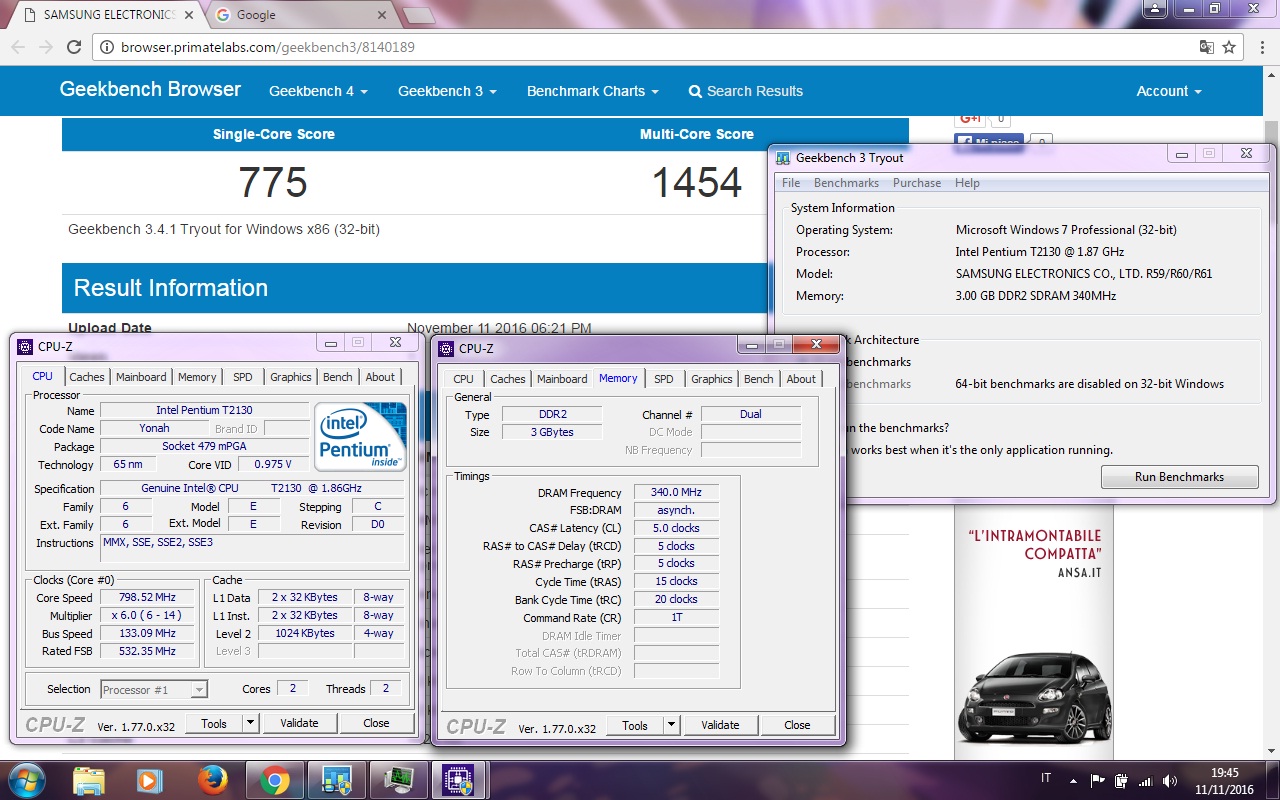Screen dimensions: 1280x800
Task: Click the single-core score 775
Action: coord(273,183)
